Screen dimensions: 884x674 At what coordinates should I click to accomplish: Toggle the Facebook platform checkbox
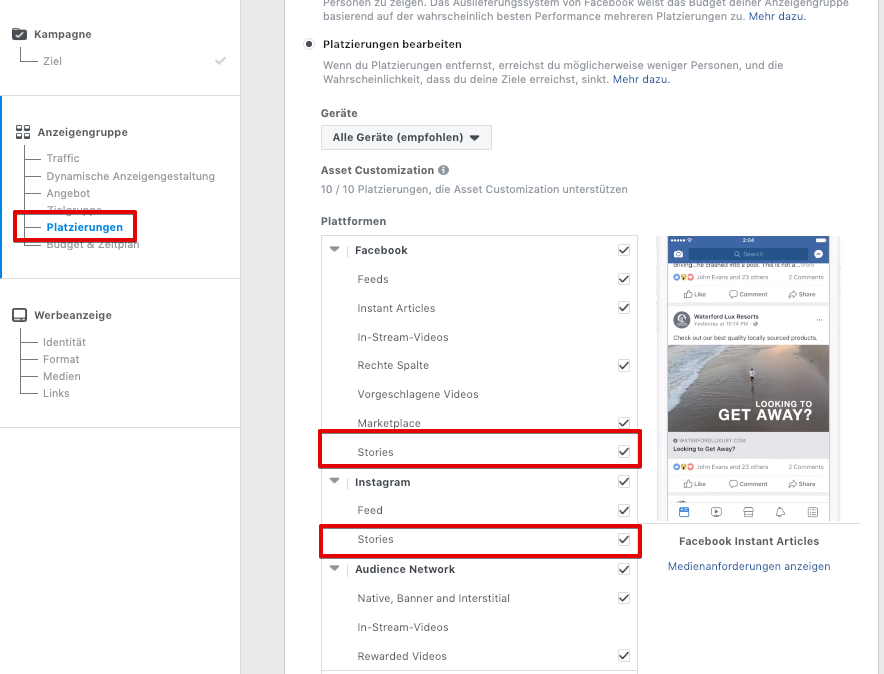pyautogui.click(x=624, y=250)
